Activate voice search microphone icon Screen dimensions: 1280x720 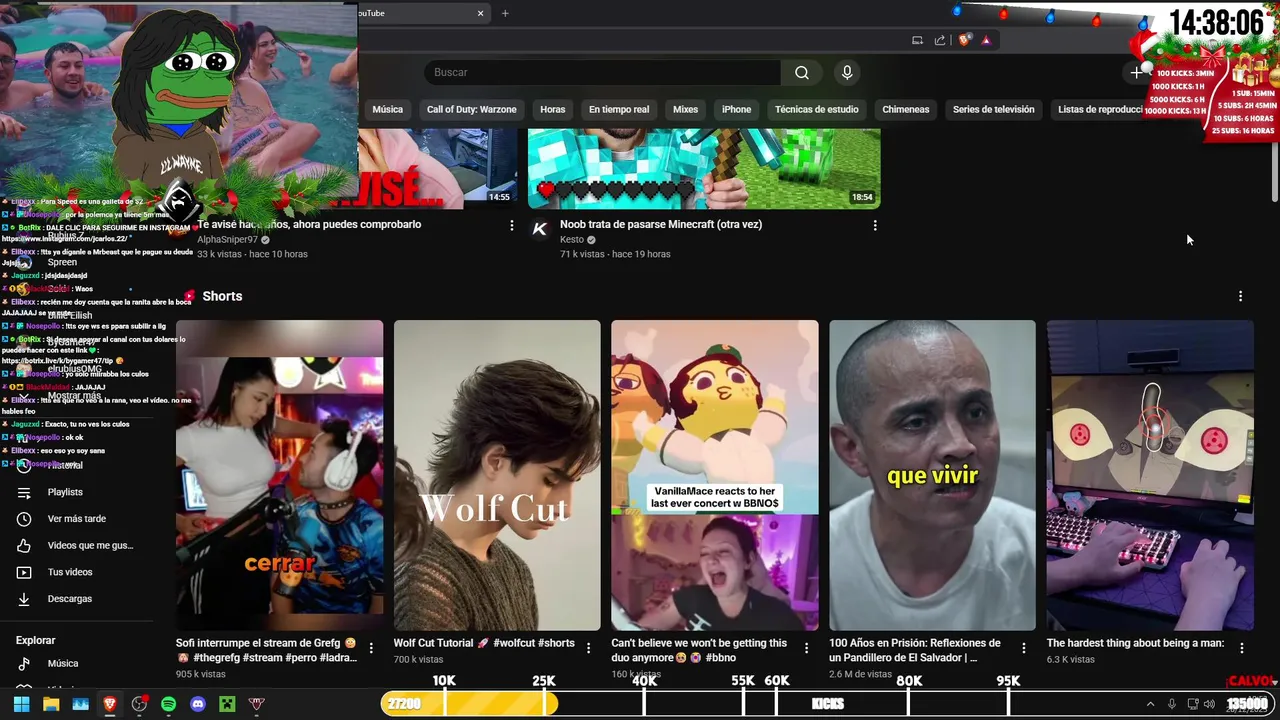[x=847, y=72]
